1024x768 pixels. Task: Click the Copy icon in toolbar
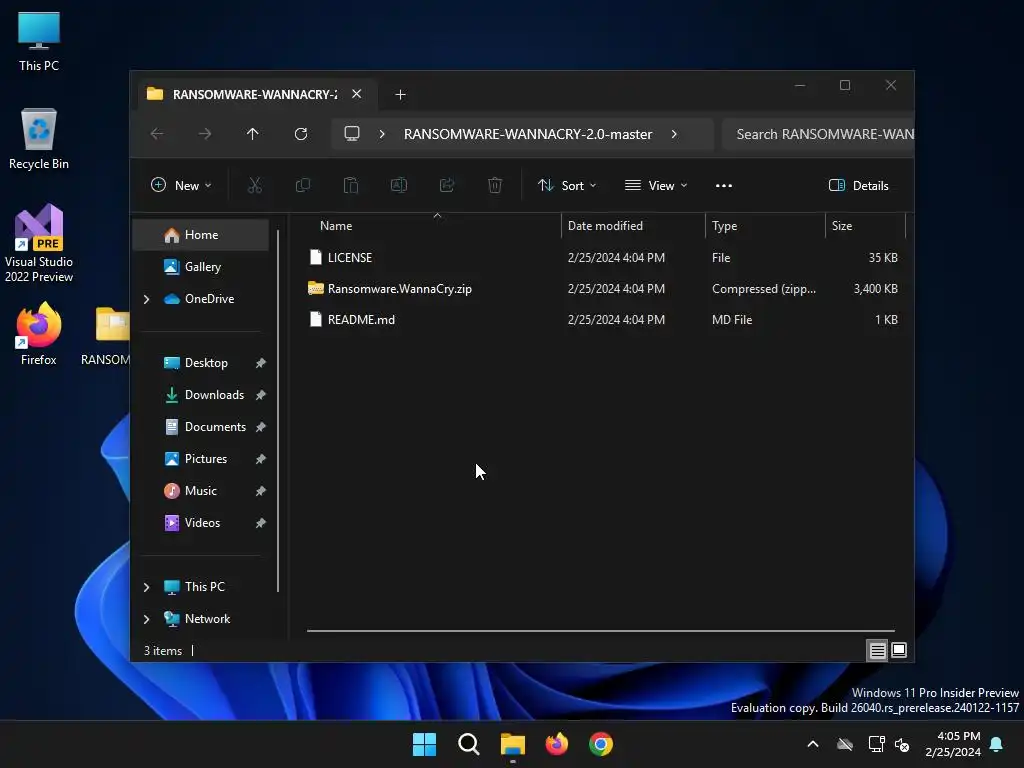[302, 185]
